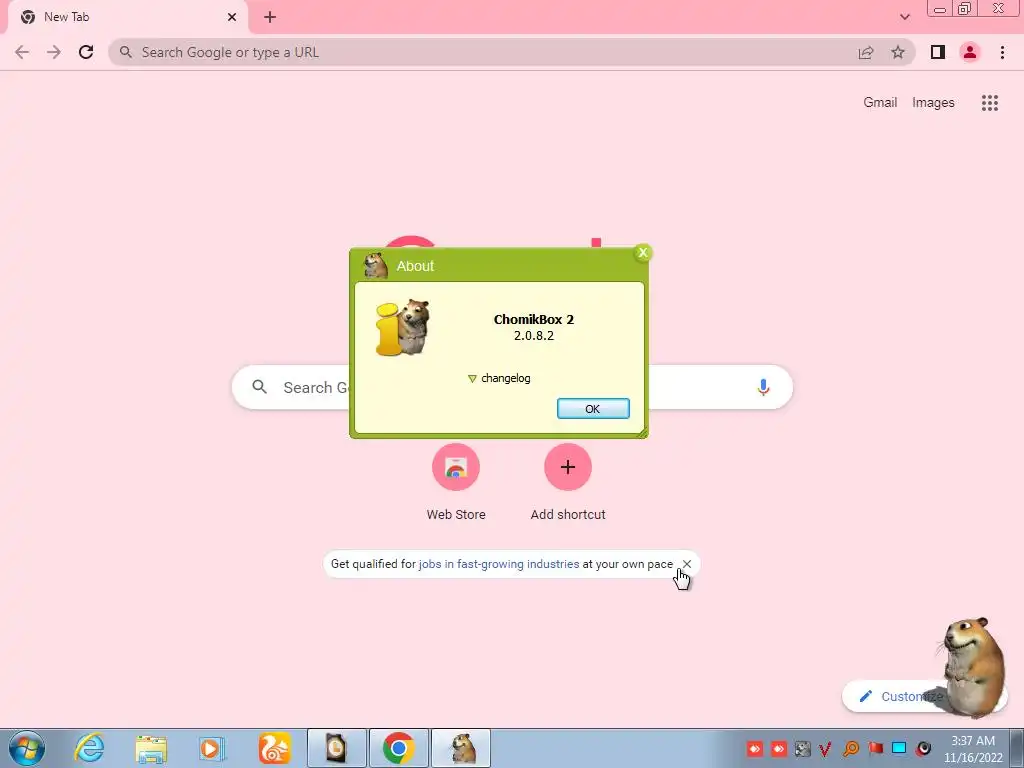Go forward using browser forward arrow
Screen dimensions: 1024x768
54,52
